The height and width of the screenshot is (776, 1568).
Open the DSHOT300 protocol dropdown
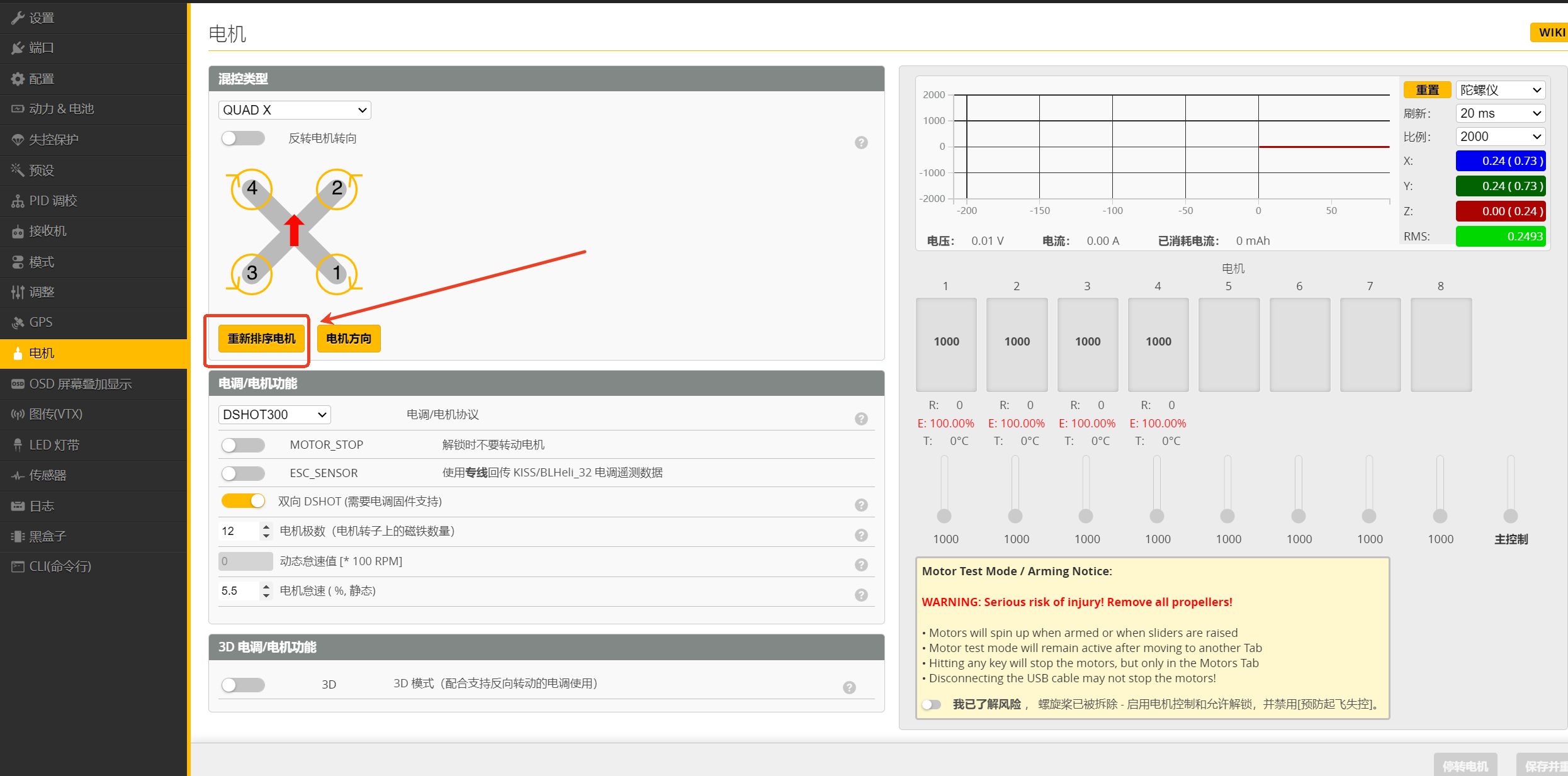pos(274,415)
